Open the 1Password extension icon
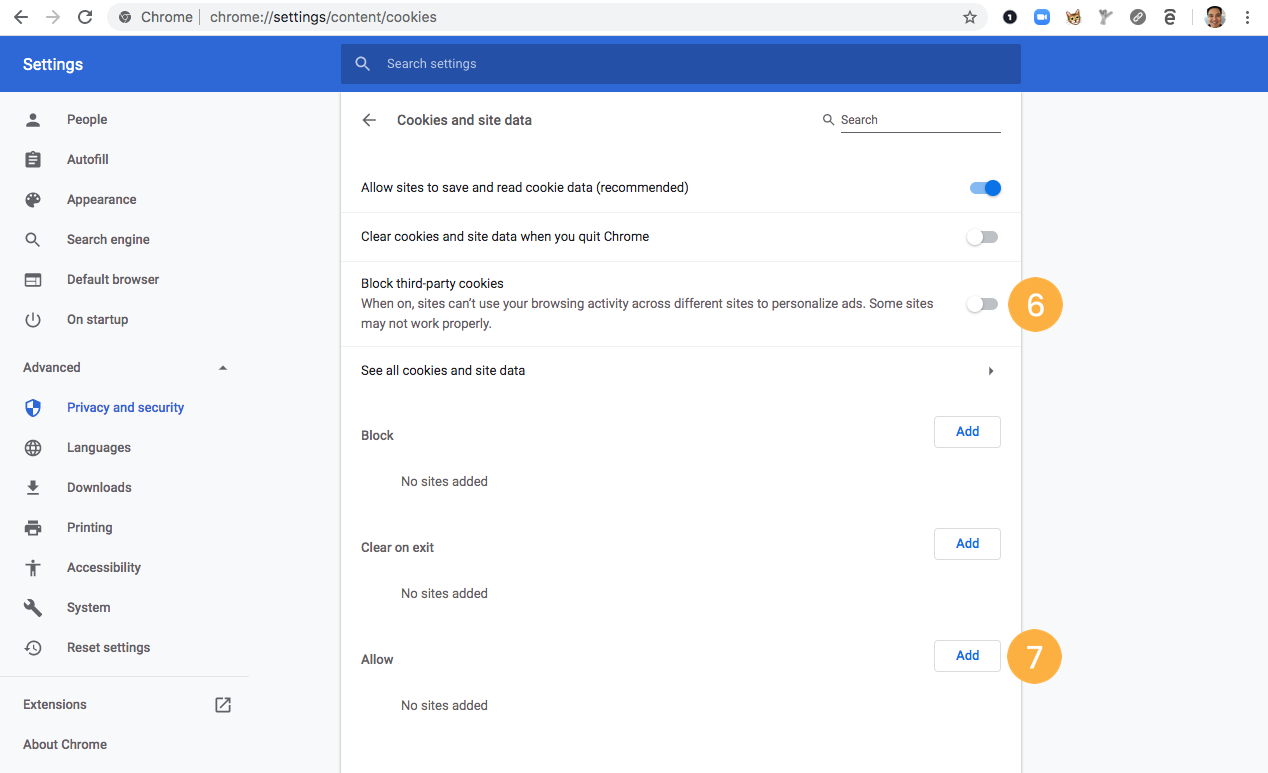This screenshot has width=1268, height=773. 1010,17
